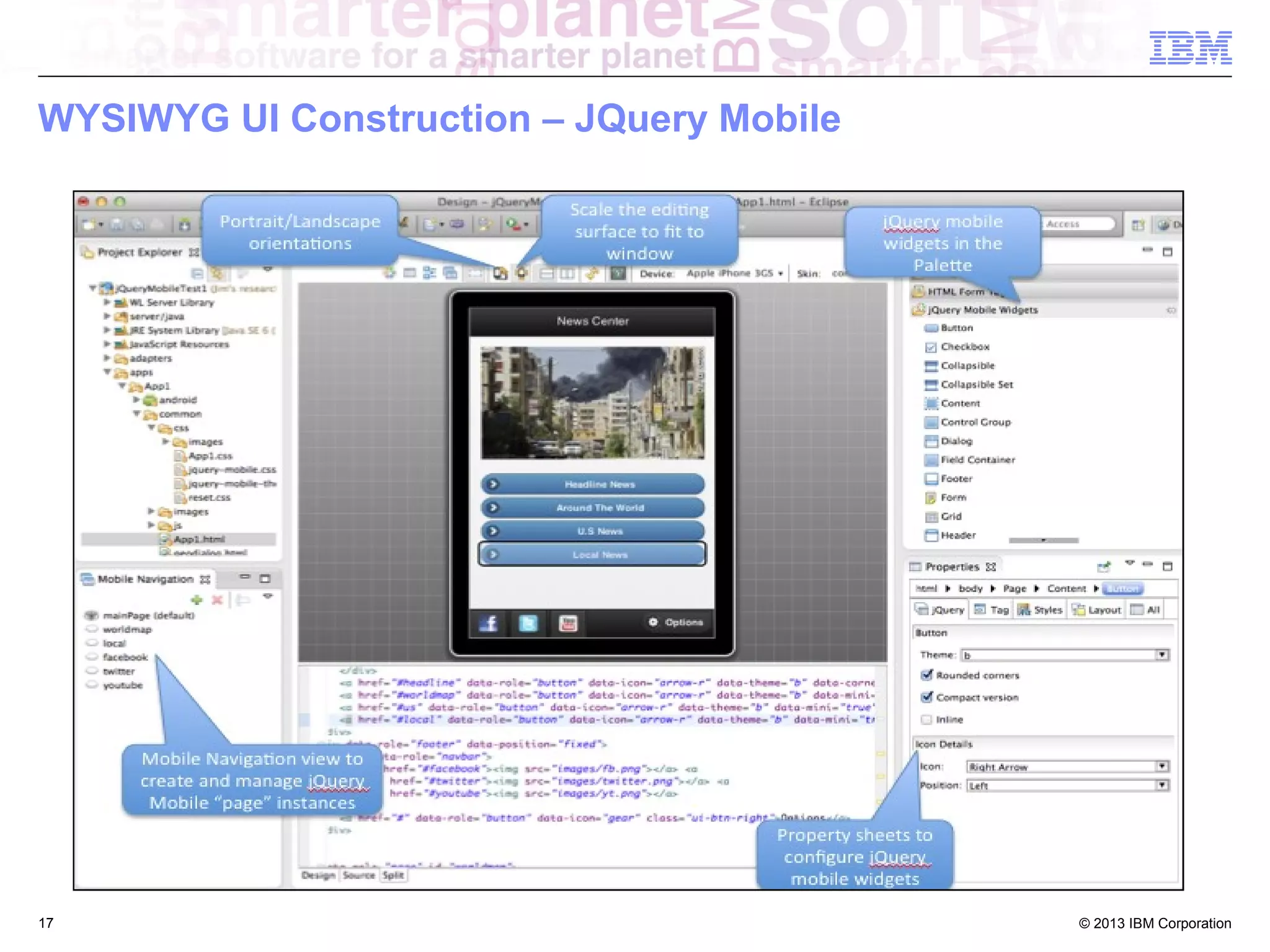The image size is (1270, 952).
Task: Maximize the Mobile Navigation view
Action: 265,578
